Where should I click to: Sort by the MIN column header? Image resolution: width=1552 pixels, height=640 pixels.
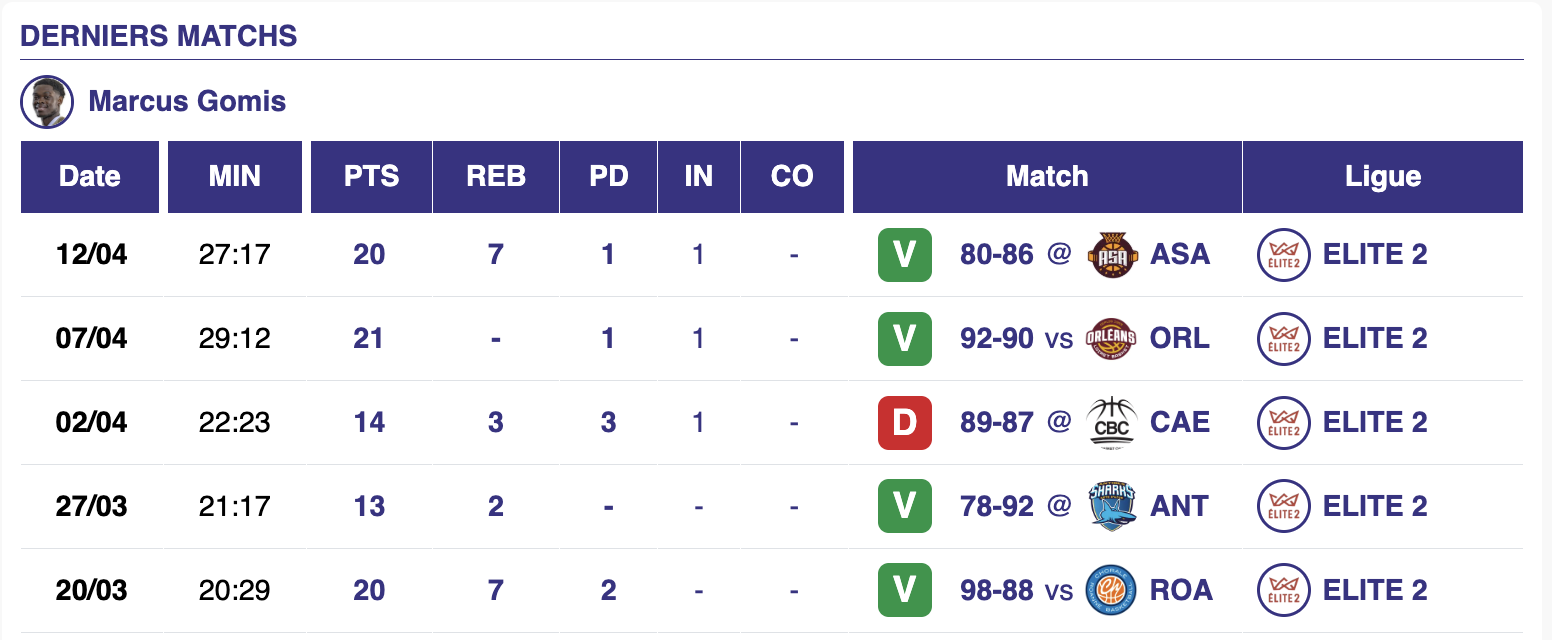point(235,177)
